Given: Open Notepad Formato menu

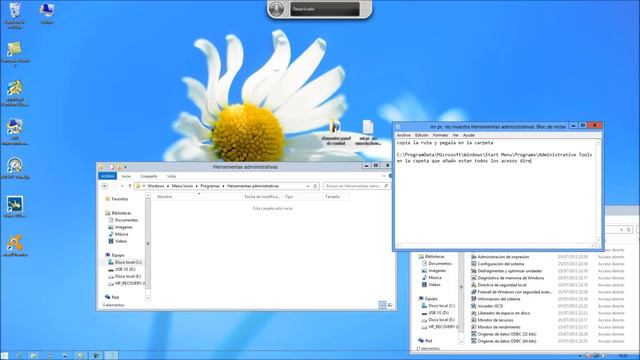Looking at the screenshot, I should (x=440, y=135).
